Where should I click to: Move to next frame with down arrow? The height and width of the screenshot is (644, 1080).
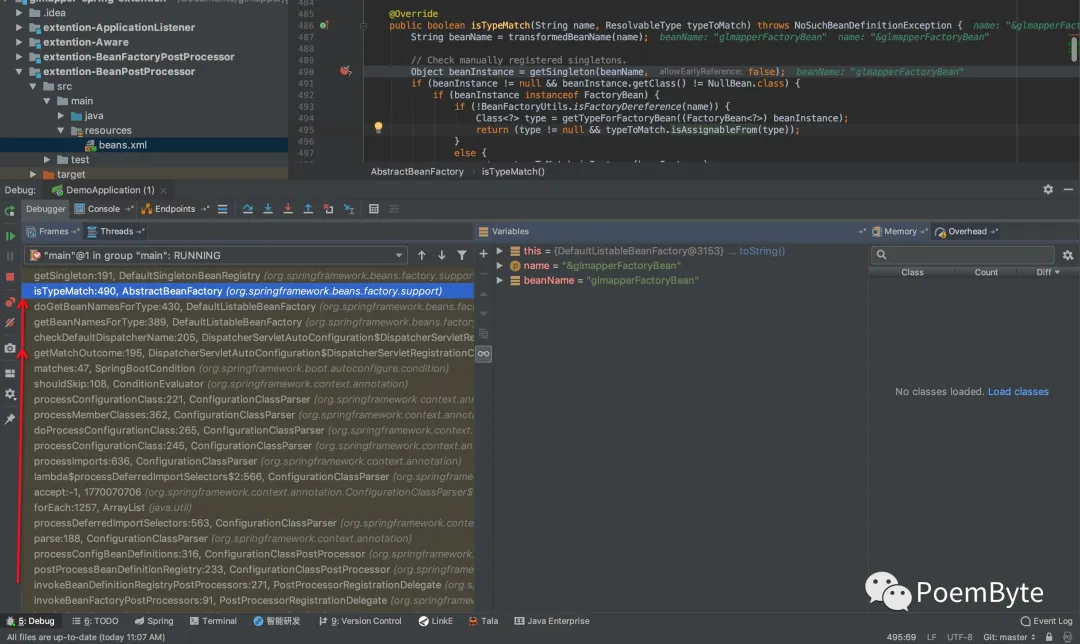coord(442,256)
